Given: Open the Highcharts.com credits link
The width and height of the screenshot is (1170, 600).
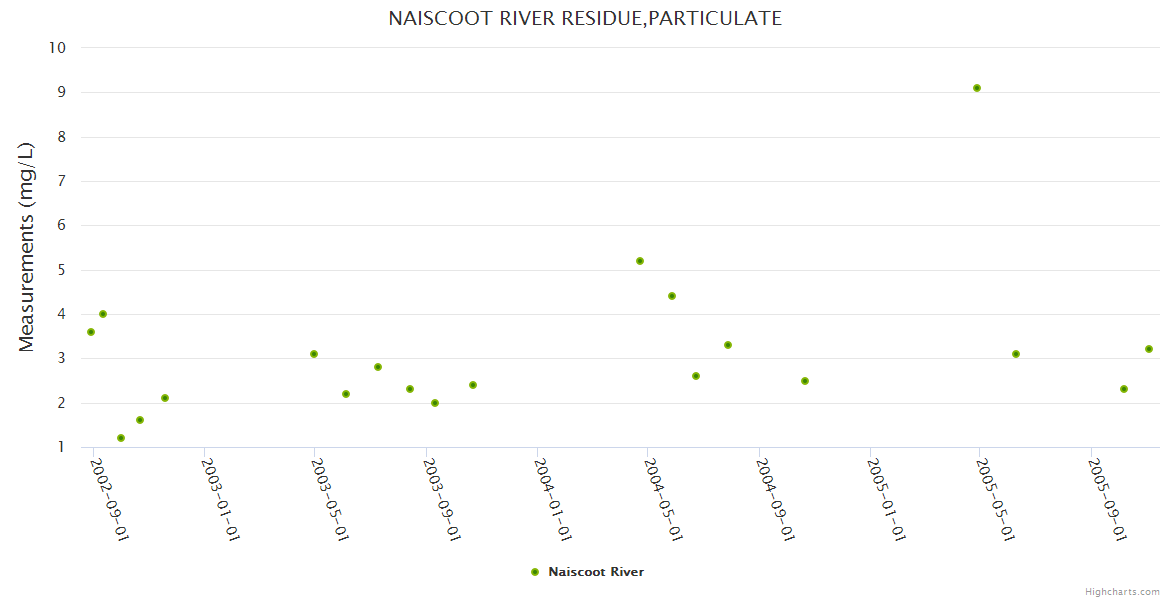Looking at the screenshot, I should 1122,592.
